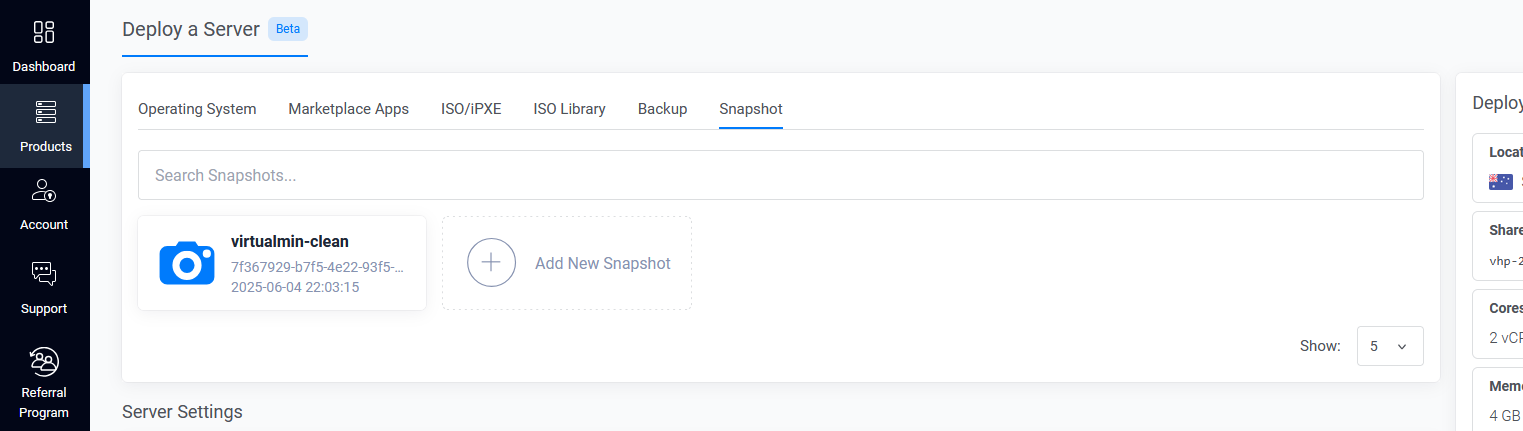Click the snapshot date 2025-06-04 22:03:15
Viewport: 1523px width, 431px height.
click(x=295, y=287)
